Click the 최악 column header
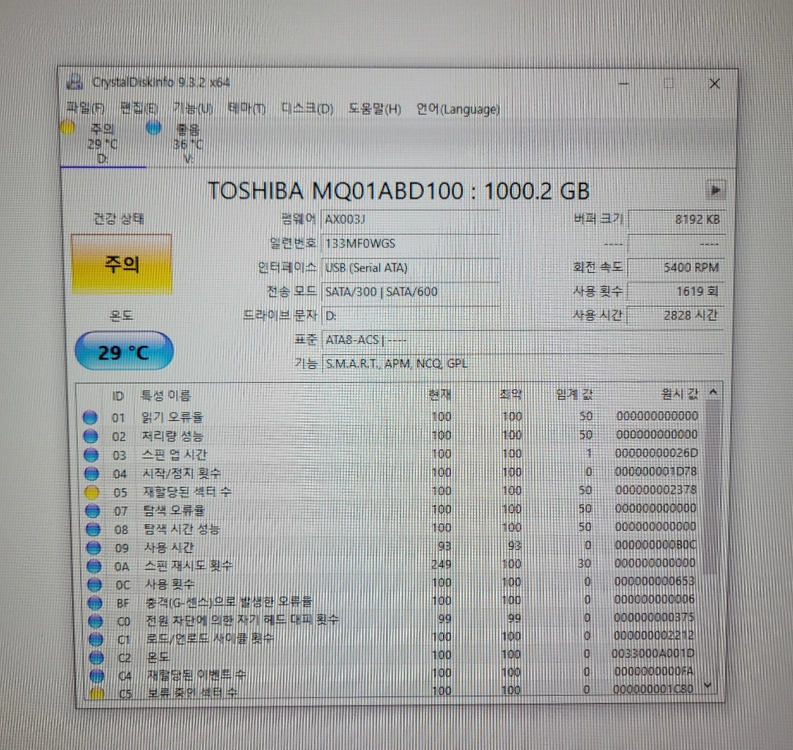The image size is (793, 750). pos(510,394)
